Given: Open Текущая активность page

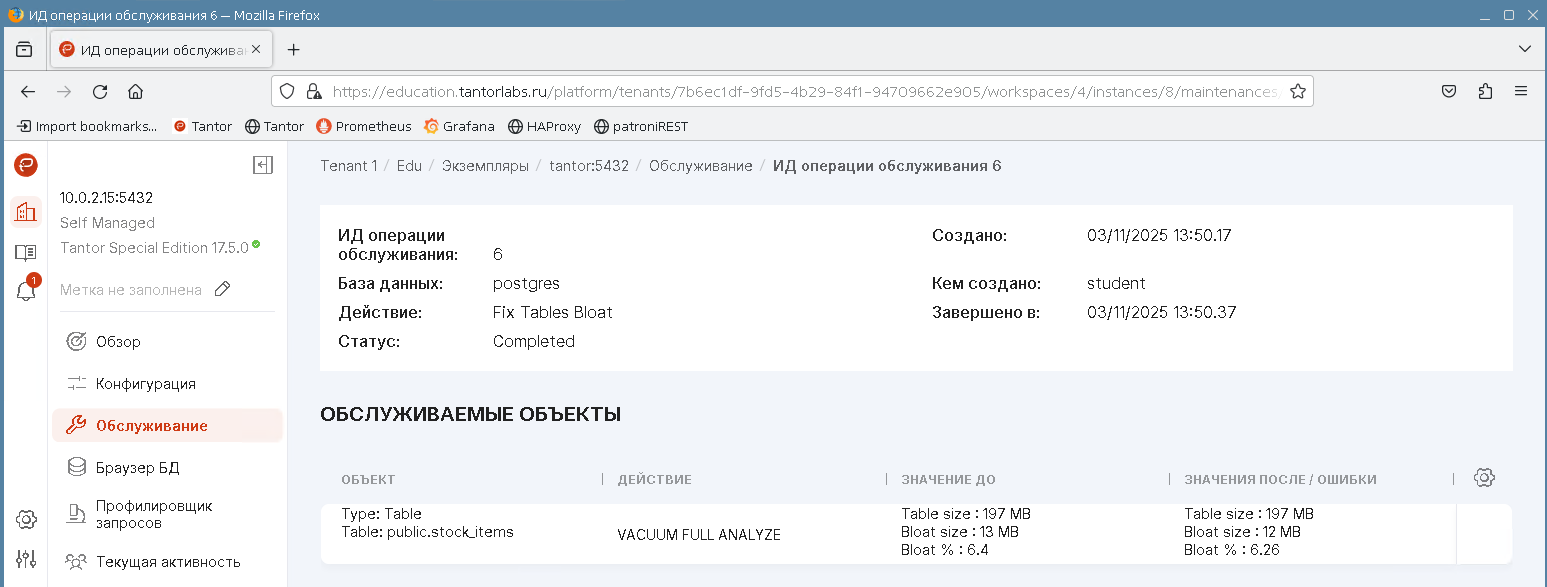Looking at the screenshot, I should point(167,562).
